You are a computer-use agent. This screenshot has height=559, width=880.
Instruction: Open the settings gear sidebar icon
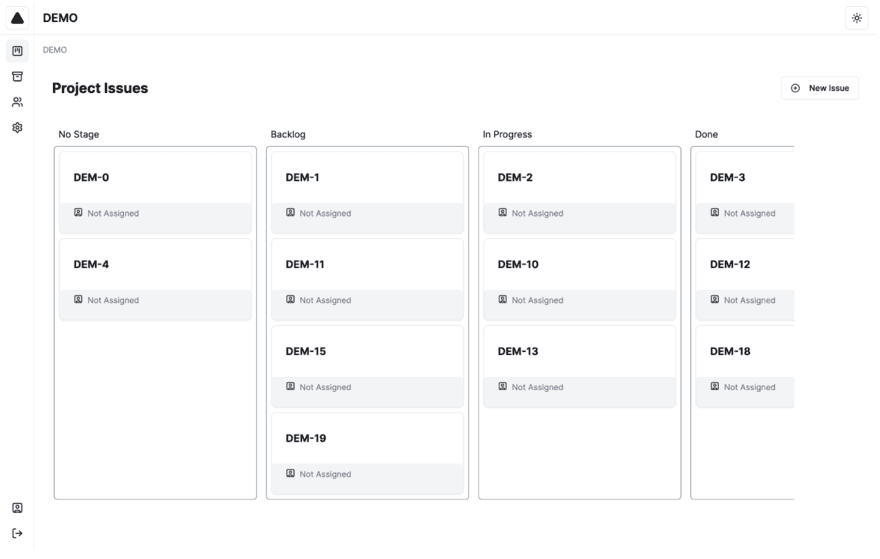(17, 127)
